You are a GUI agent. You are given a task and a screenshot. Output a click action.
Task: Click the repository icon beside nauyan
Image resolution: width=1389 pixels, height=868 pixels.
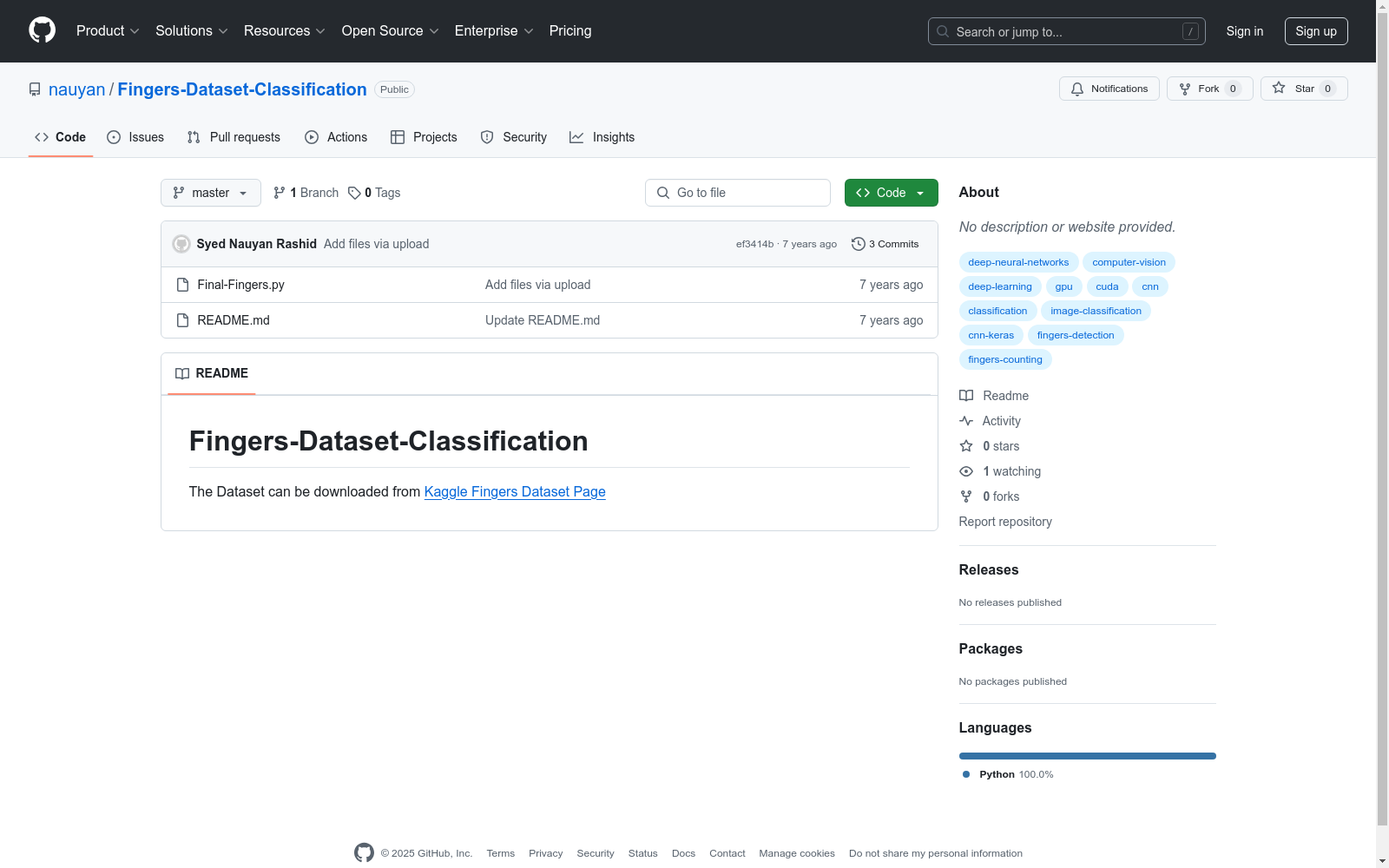(35, 89)
